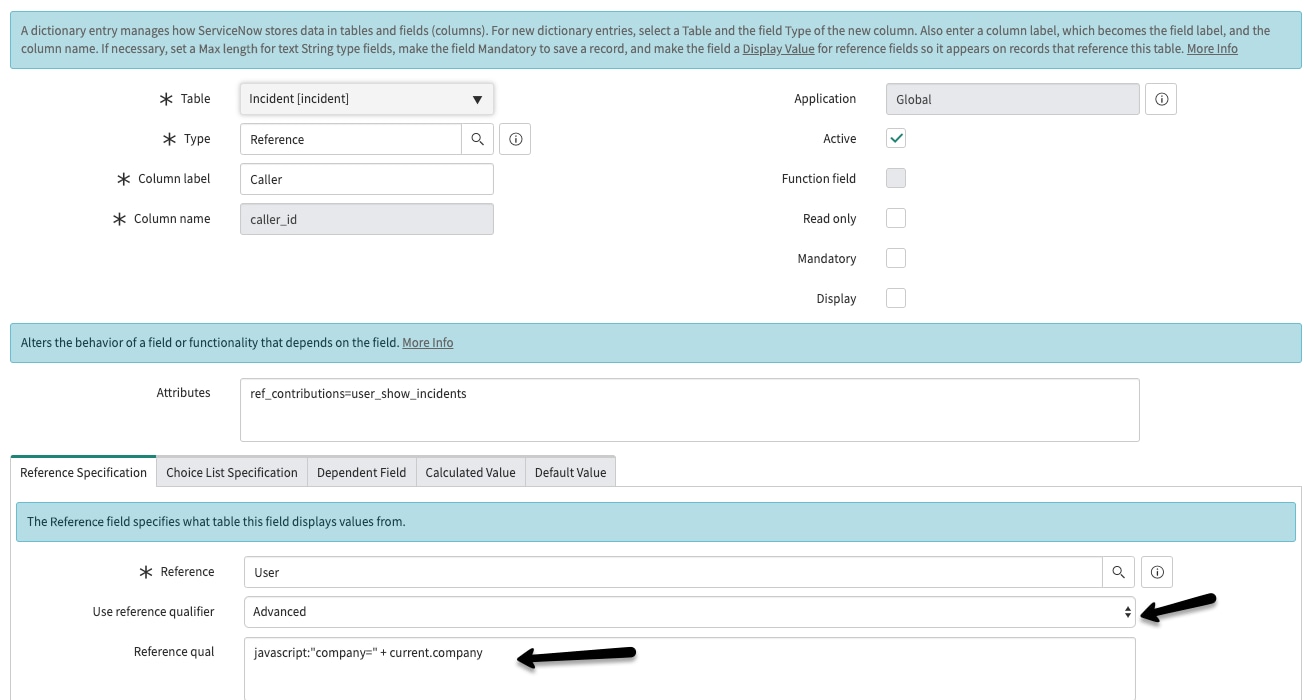Click inside the Column label field
Viewport: 1304px width, 700px height.
pos(366,178)
